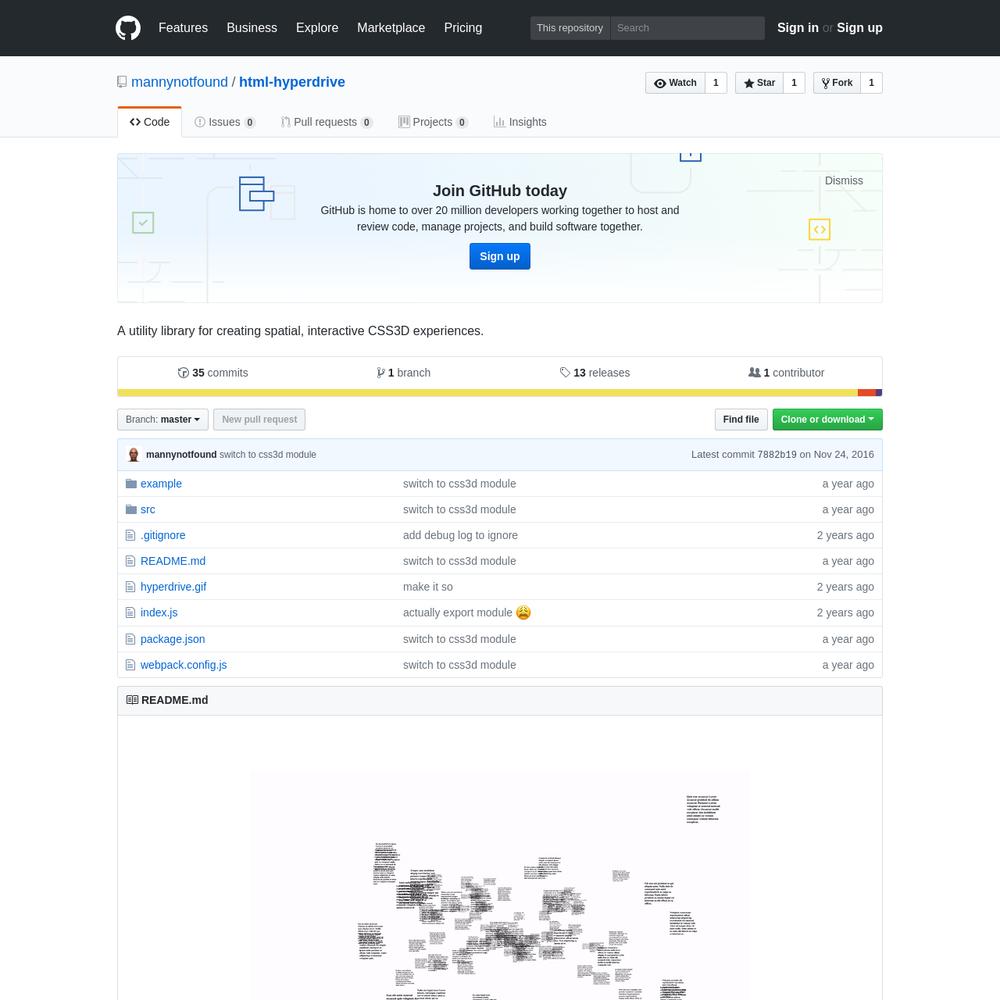Dismiss the Join GitHub banner

tap(844, 180)
